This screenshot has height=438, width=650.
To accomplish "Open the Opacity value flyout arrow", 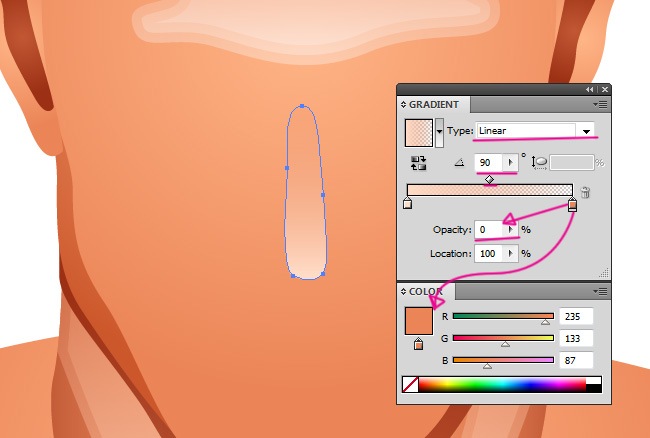I will click(x=511, y=230).
